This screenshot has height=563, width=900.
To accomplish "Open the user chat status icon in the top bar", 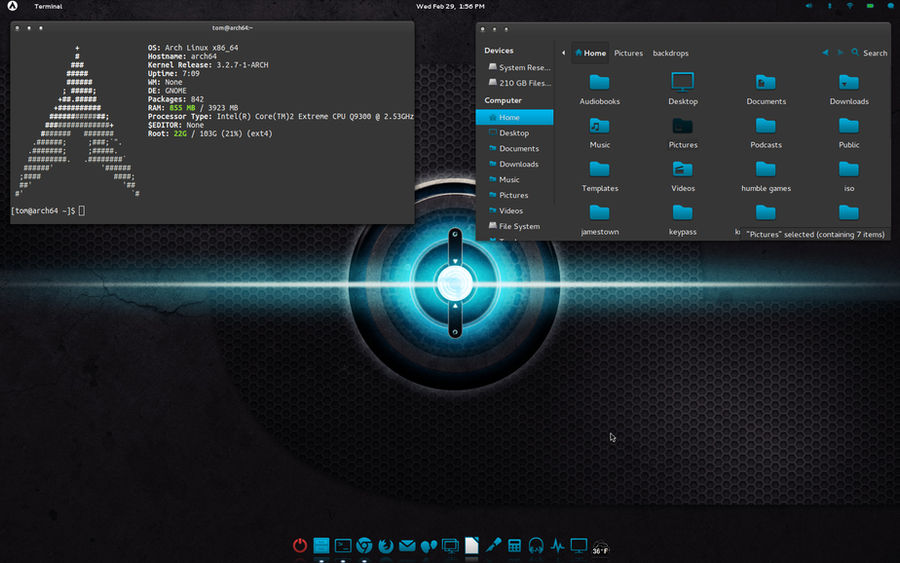I will pyautogui.click(x=891, y=6).
